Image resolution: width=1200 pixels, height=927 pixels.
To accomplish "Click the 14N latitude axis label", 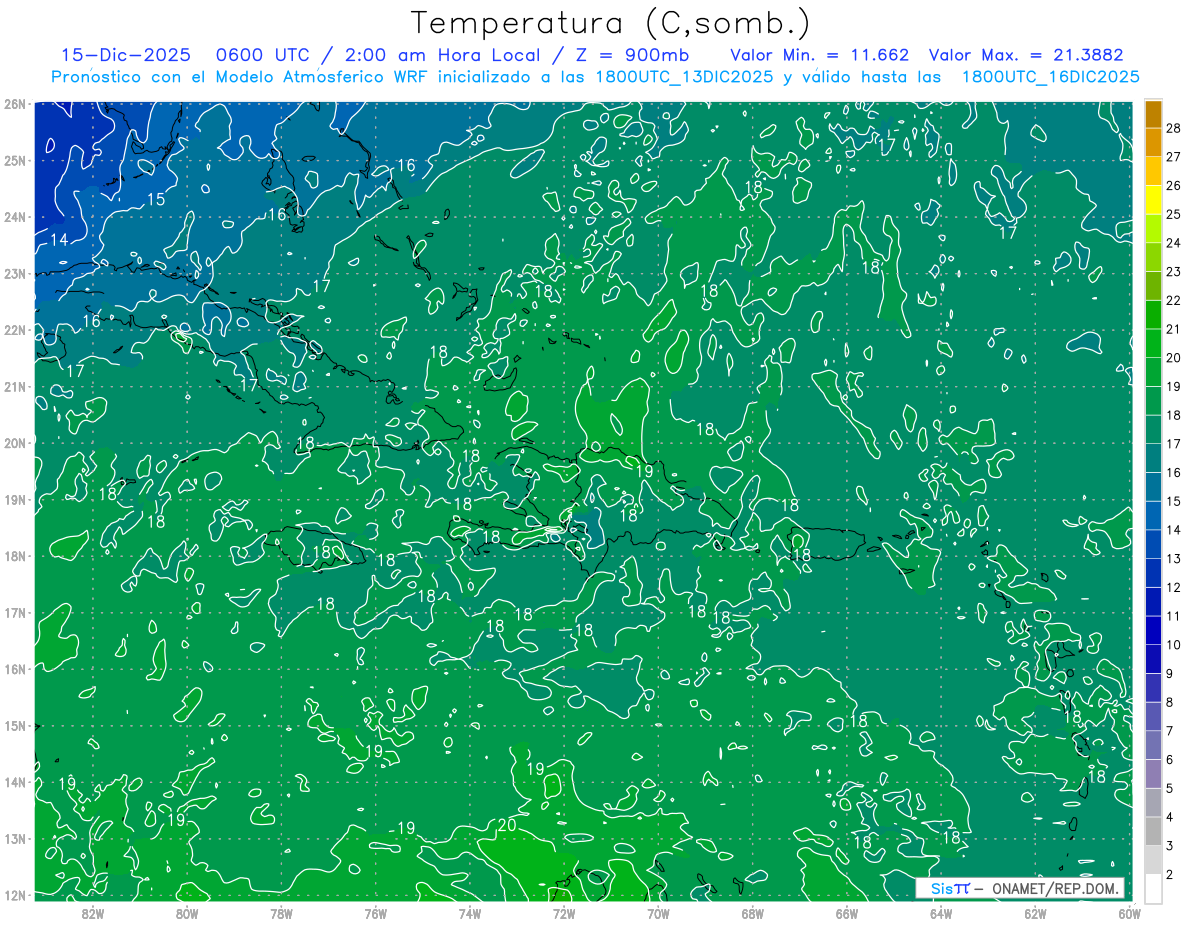I will pyautogui.click(x=14, y=782).
